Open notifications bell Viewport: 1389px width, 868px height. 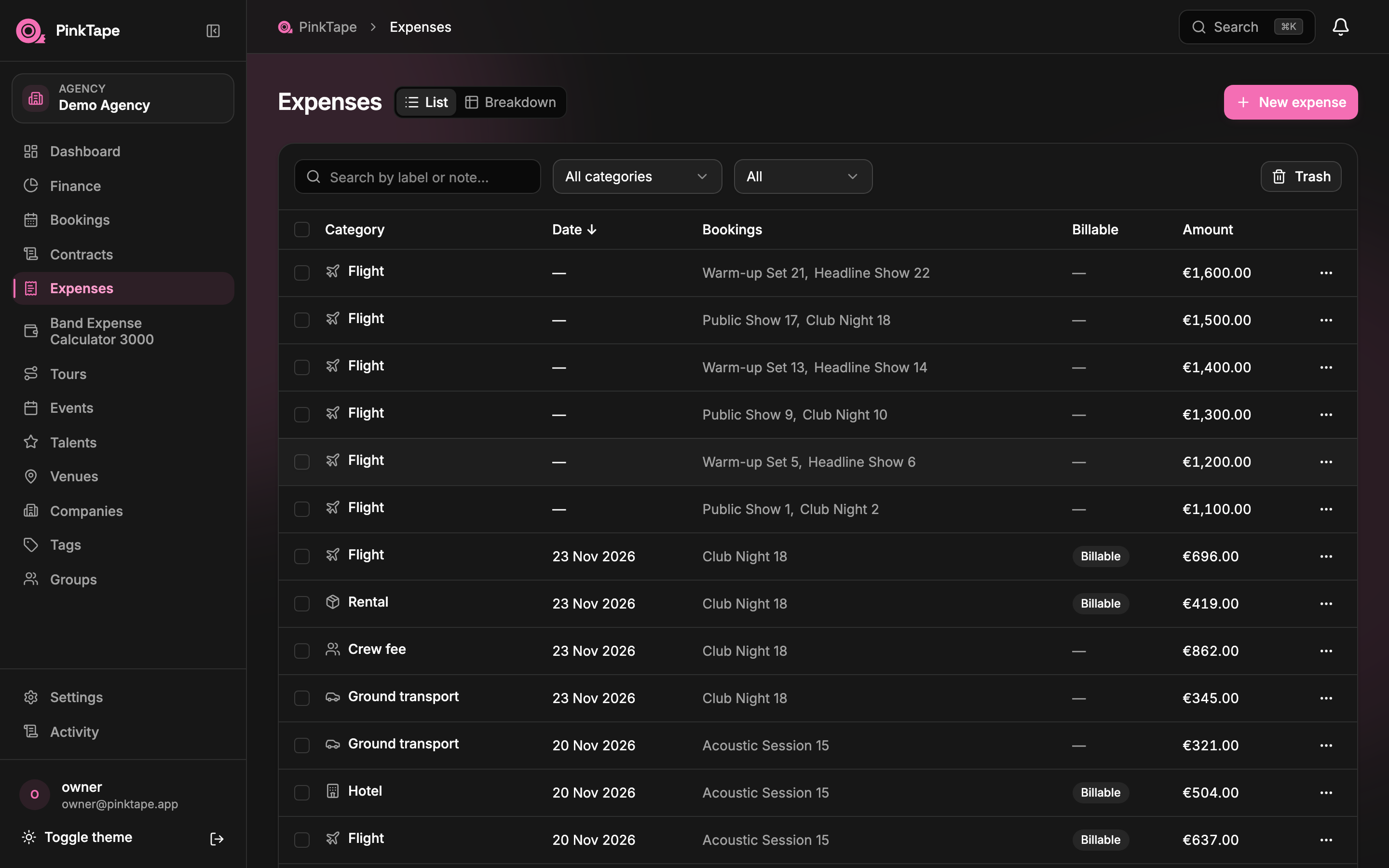click(1340, 27)
